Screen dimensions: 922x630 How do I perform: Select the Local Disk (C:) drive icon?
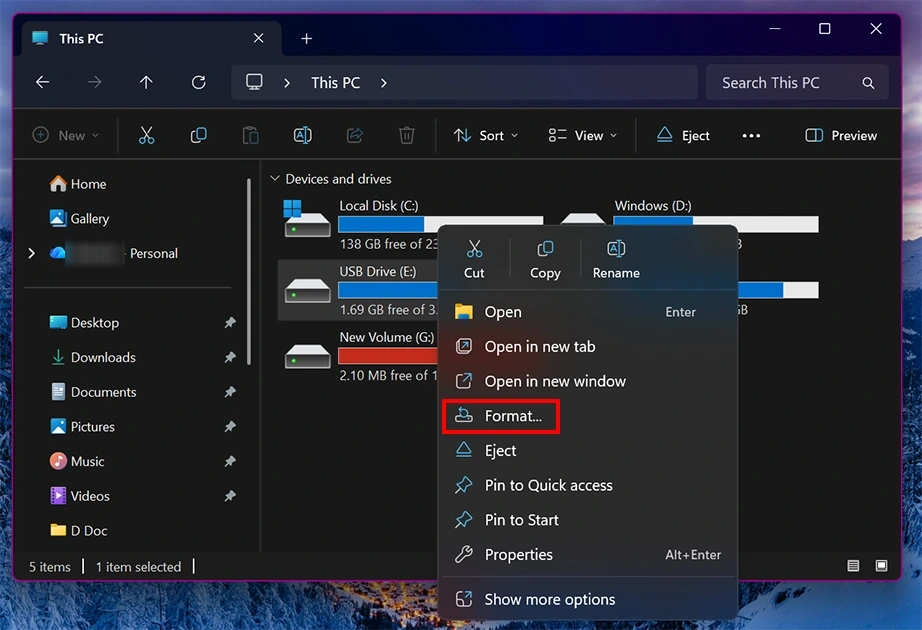(x=307, y=219)
